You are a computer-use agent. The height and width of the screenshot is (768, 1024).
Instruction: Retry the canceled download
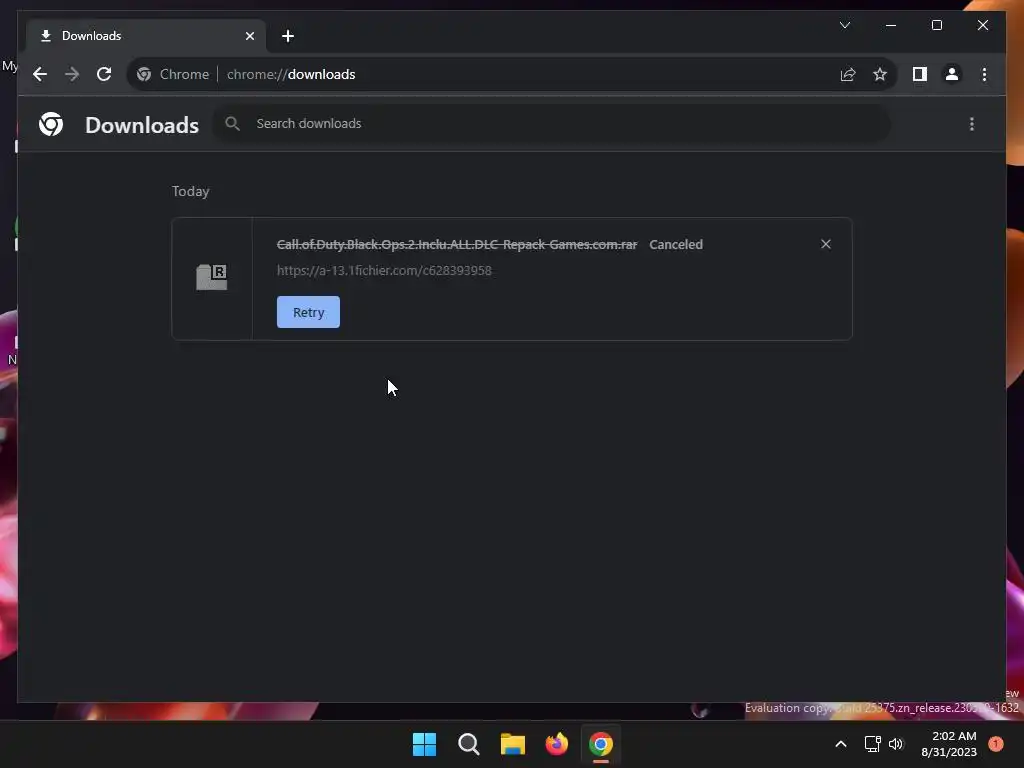point(308,312)
